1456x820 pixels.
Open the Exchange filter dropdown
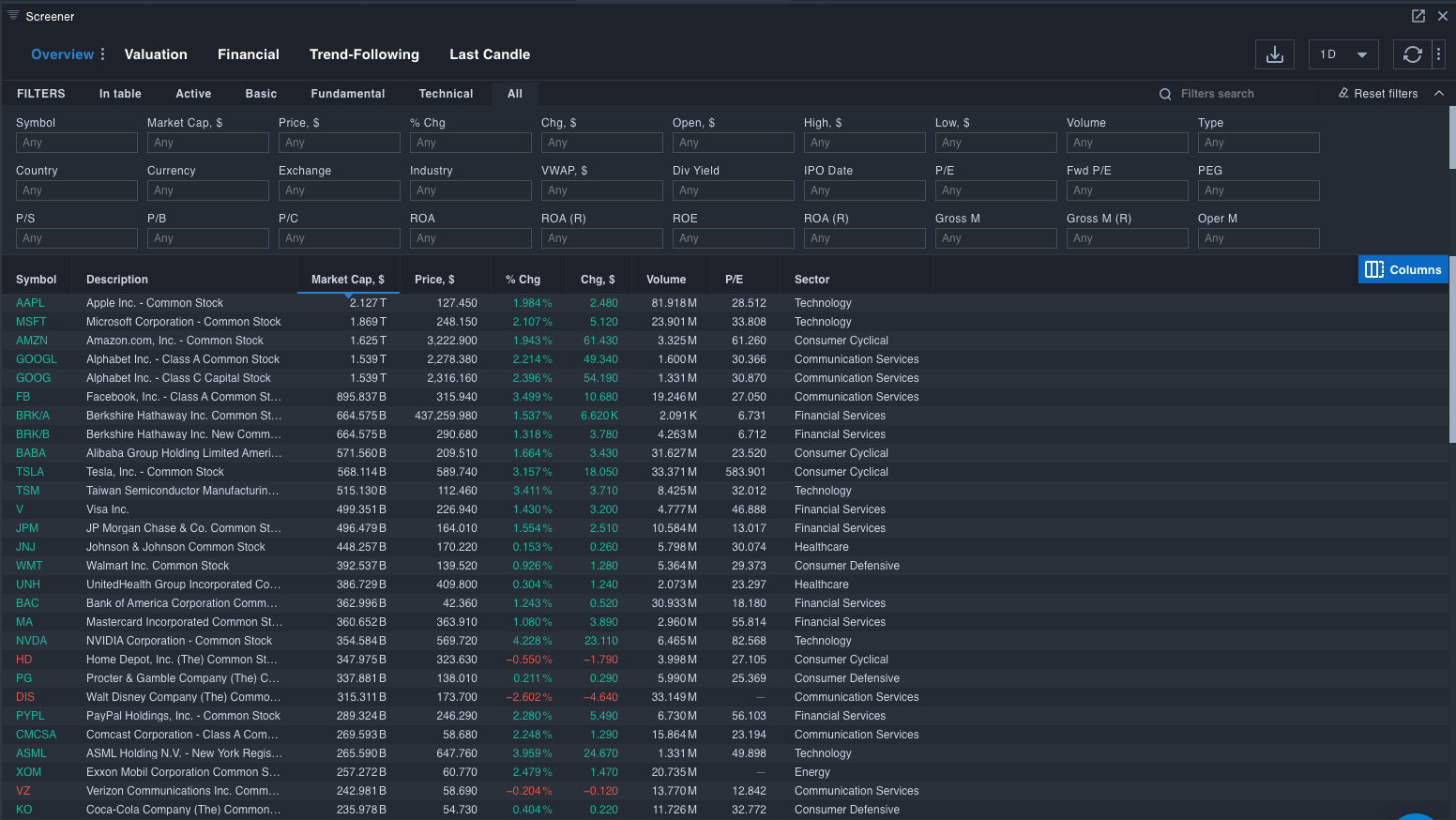pyautogui.click(x=339, y=190)
